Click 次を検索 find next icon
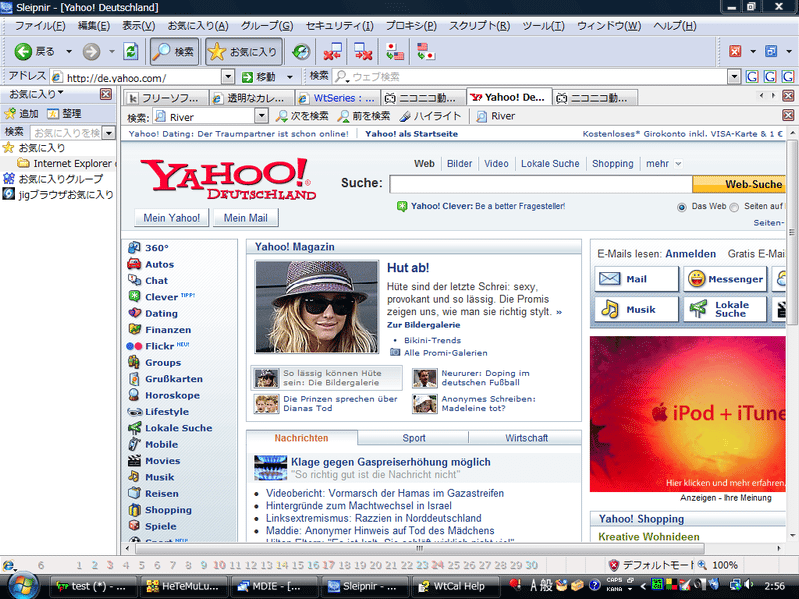 click(282, 116)
